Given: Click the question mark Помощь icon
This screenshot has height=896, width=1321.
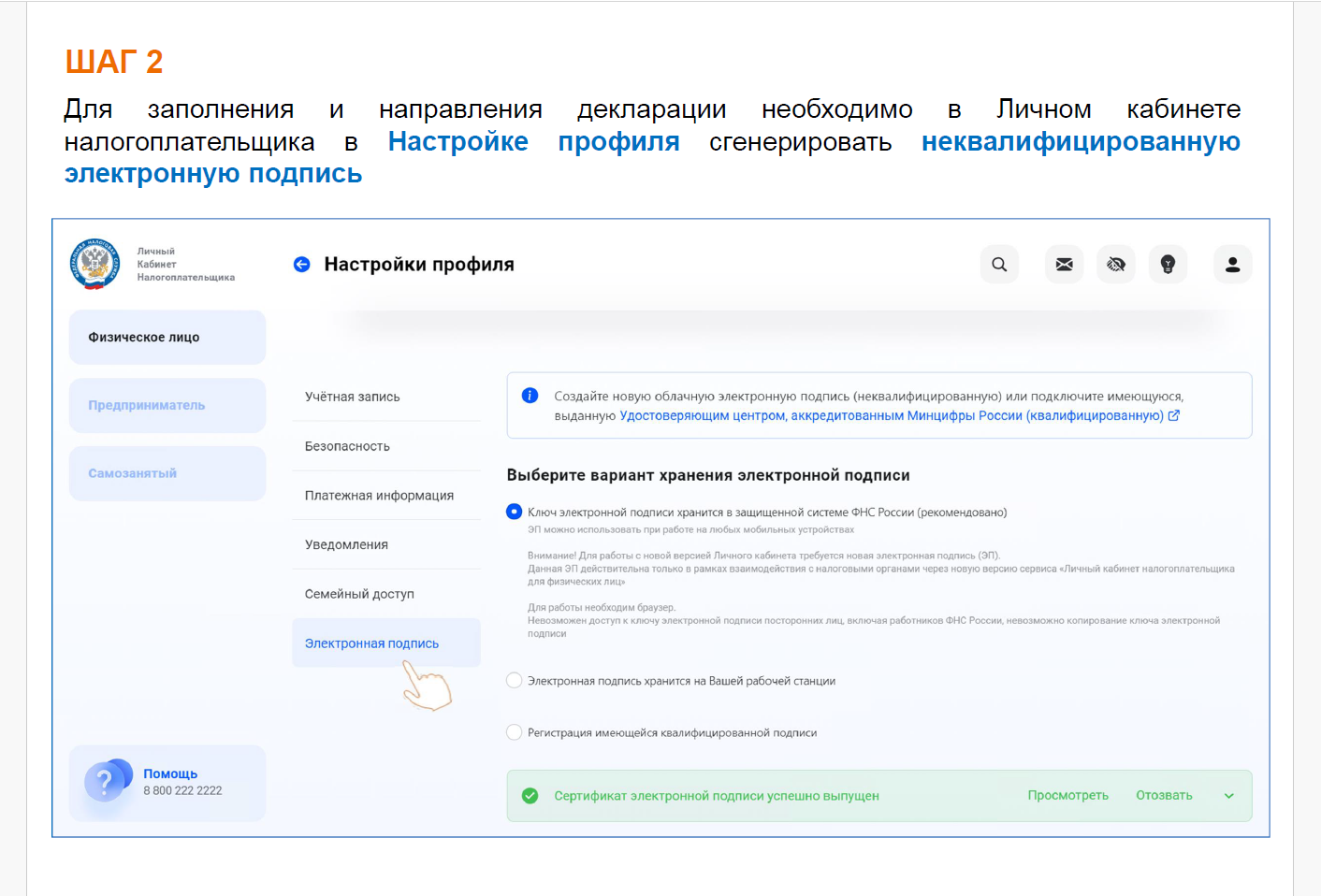Looking at the screenshot, I should (106, 782).
